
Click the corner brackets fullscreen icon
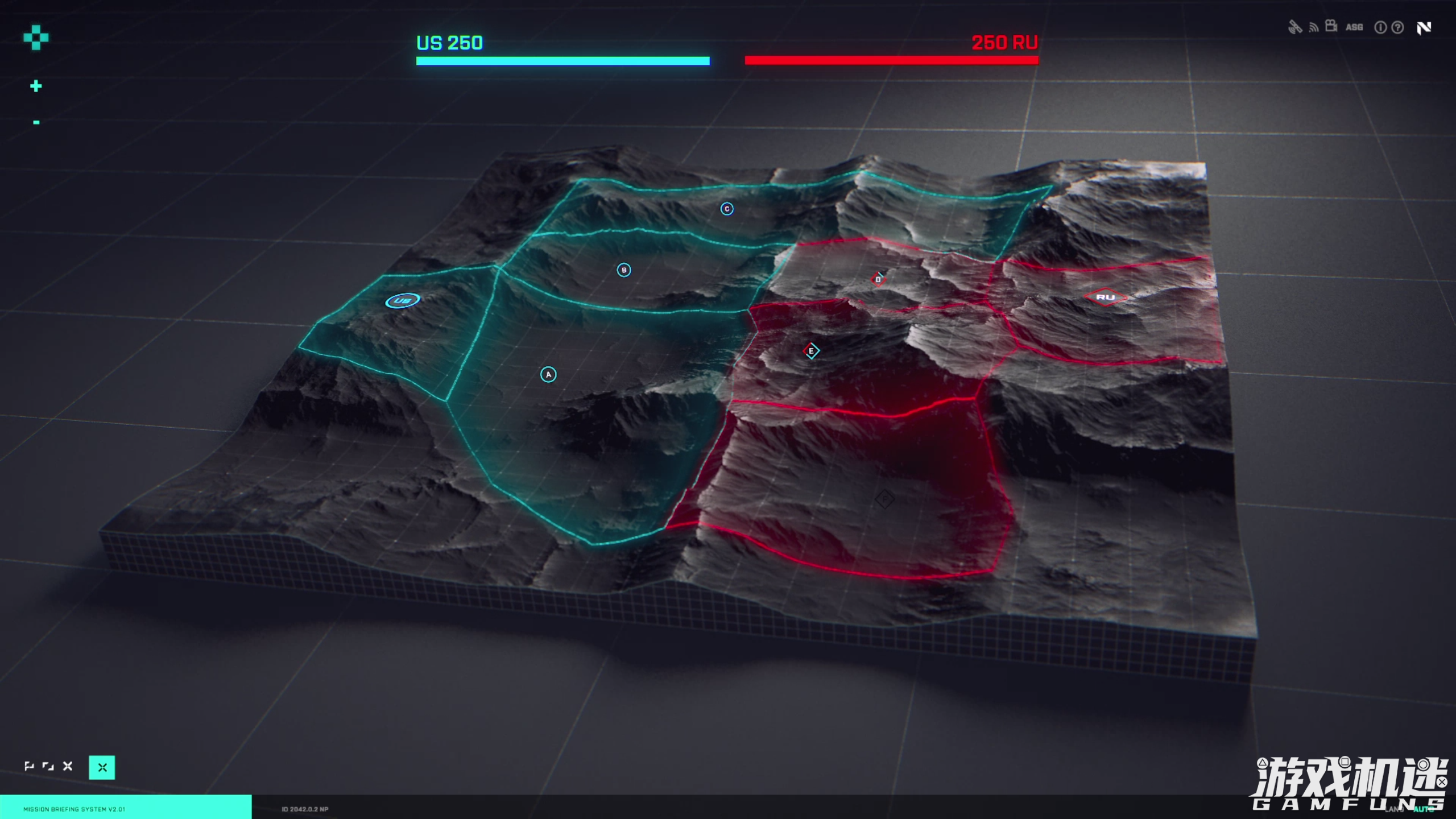click(48, 766)
